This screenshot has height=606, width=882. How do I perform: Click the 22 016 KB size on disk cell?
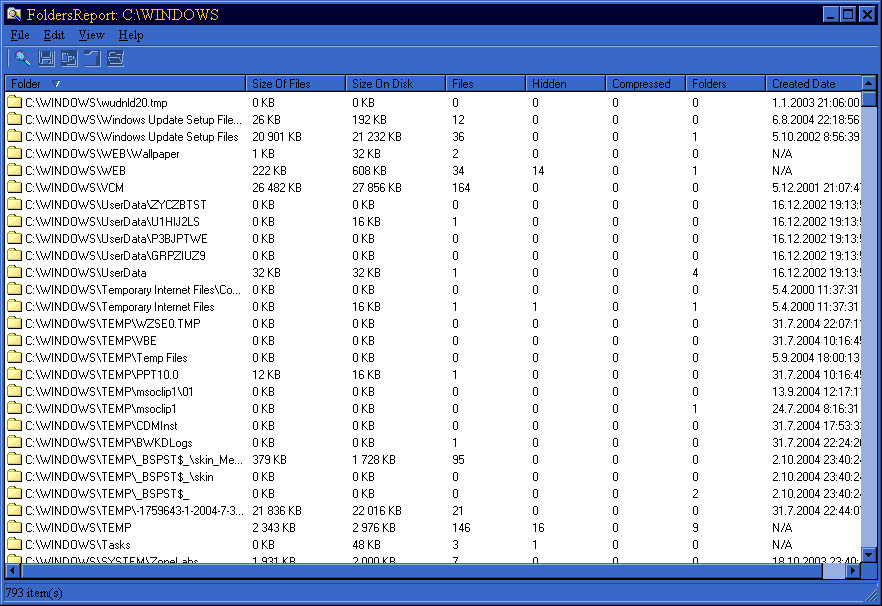(377, 510)
